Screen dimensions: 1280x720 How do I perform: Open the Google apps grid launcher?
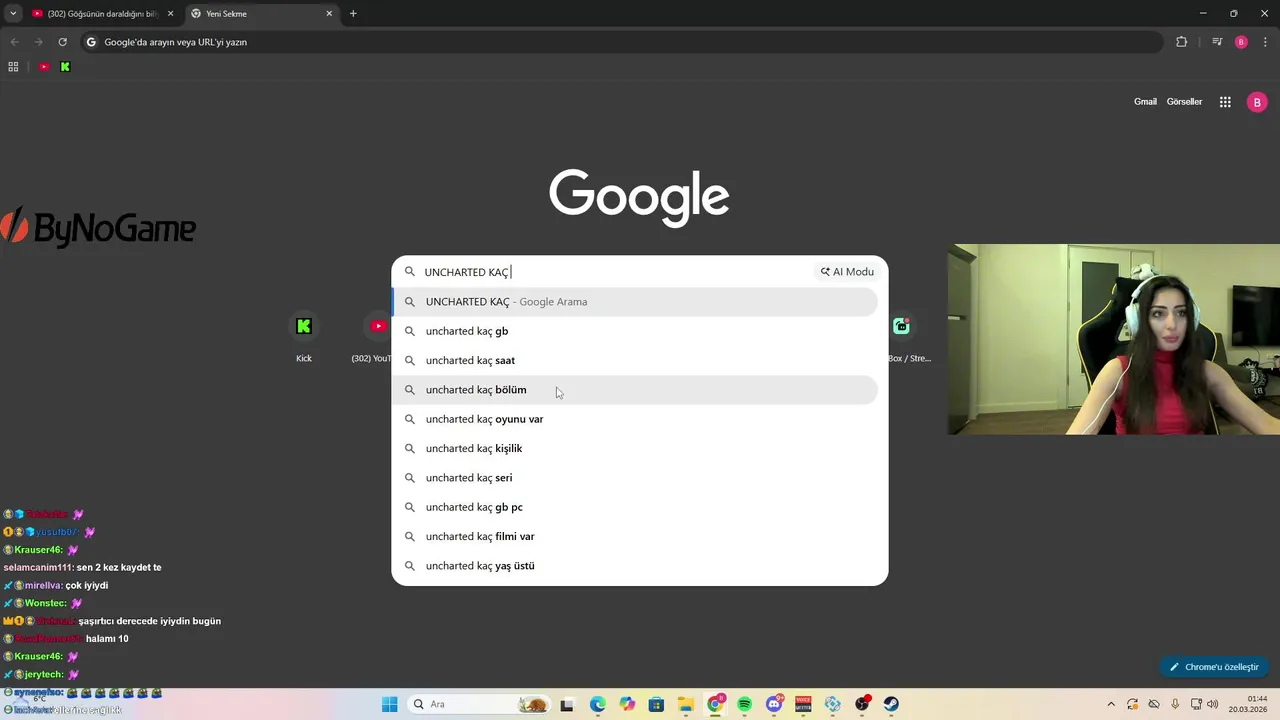[1225, 102]
